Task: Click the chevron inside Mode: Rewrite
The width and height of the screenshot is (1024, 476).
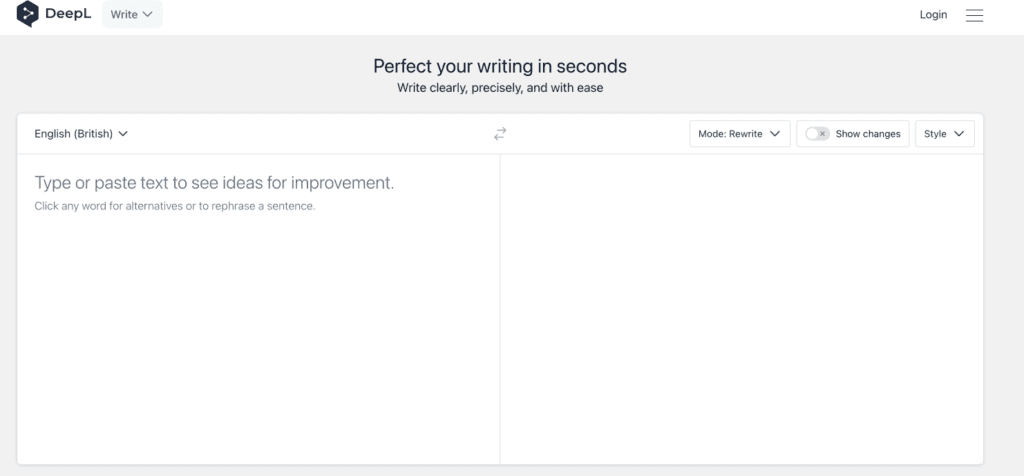Action: pos(775,134)
